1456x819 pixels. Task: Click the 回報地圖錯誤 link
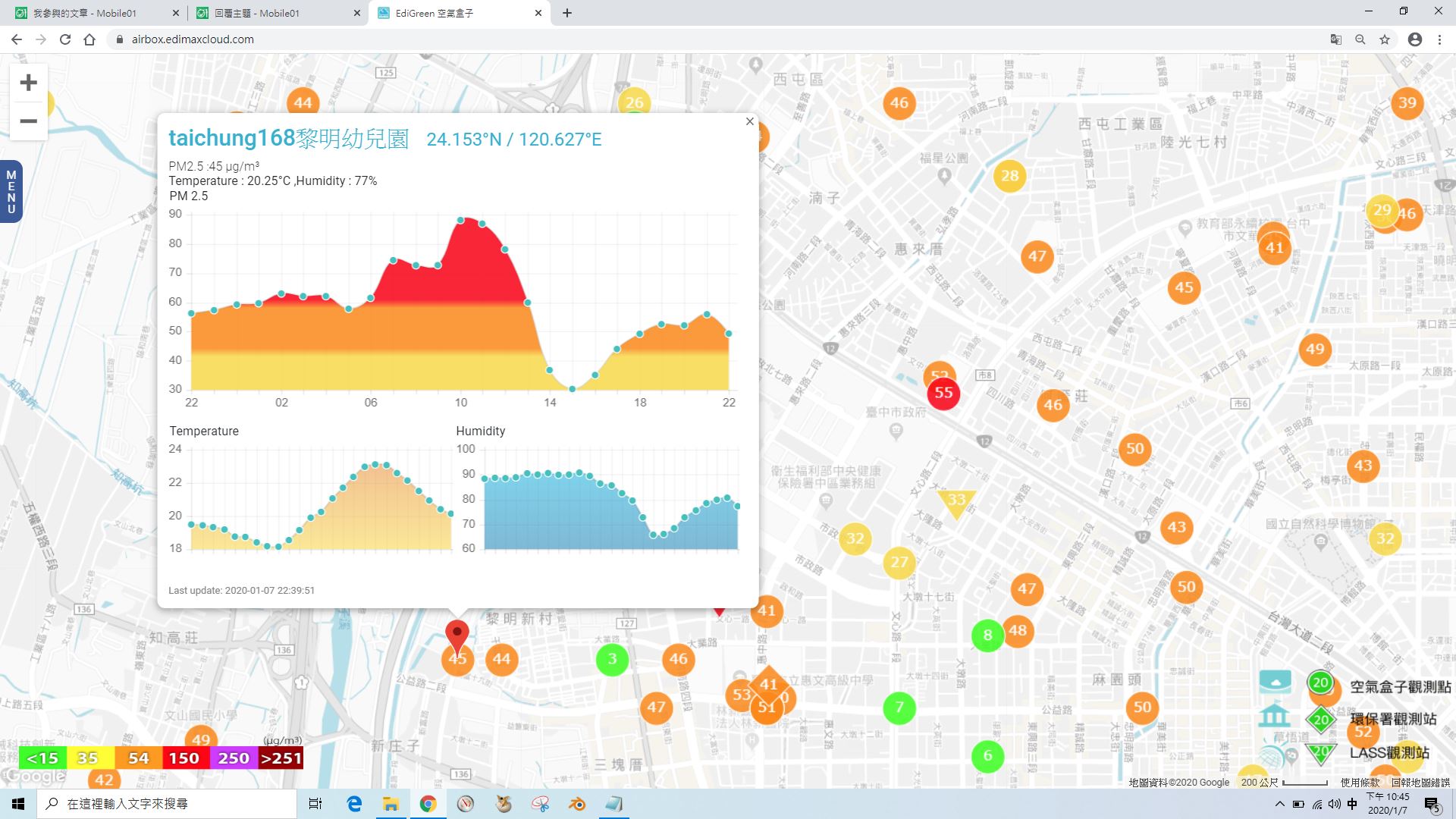click(x=1420, y=782)
